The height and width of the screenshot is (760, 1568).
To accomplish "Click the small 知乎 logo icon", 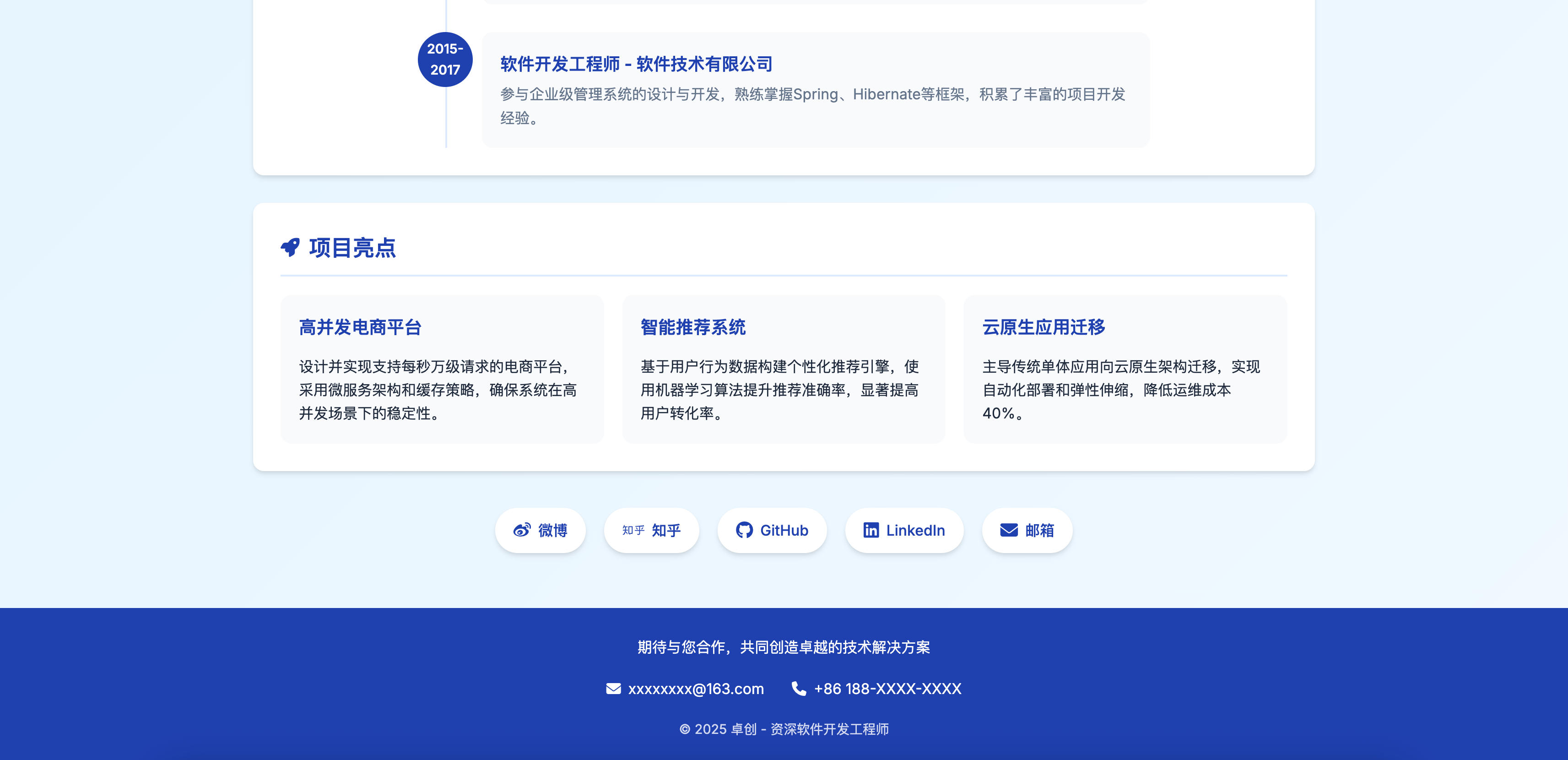I will (x=633, y=530).
